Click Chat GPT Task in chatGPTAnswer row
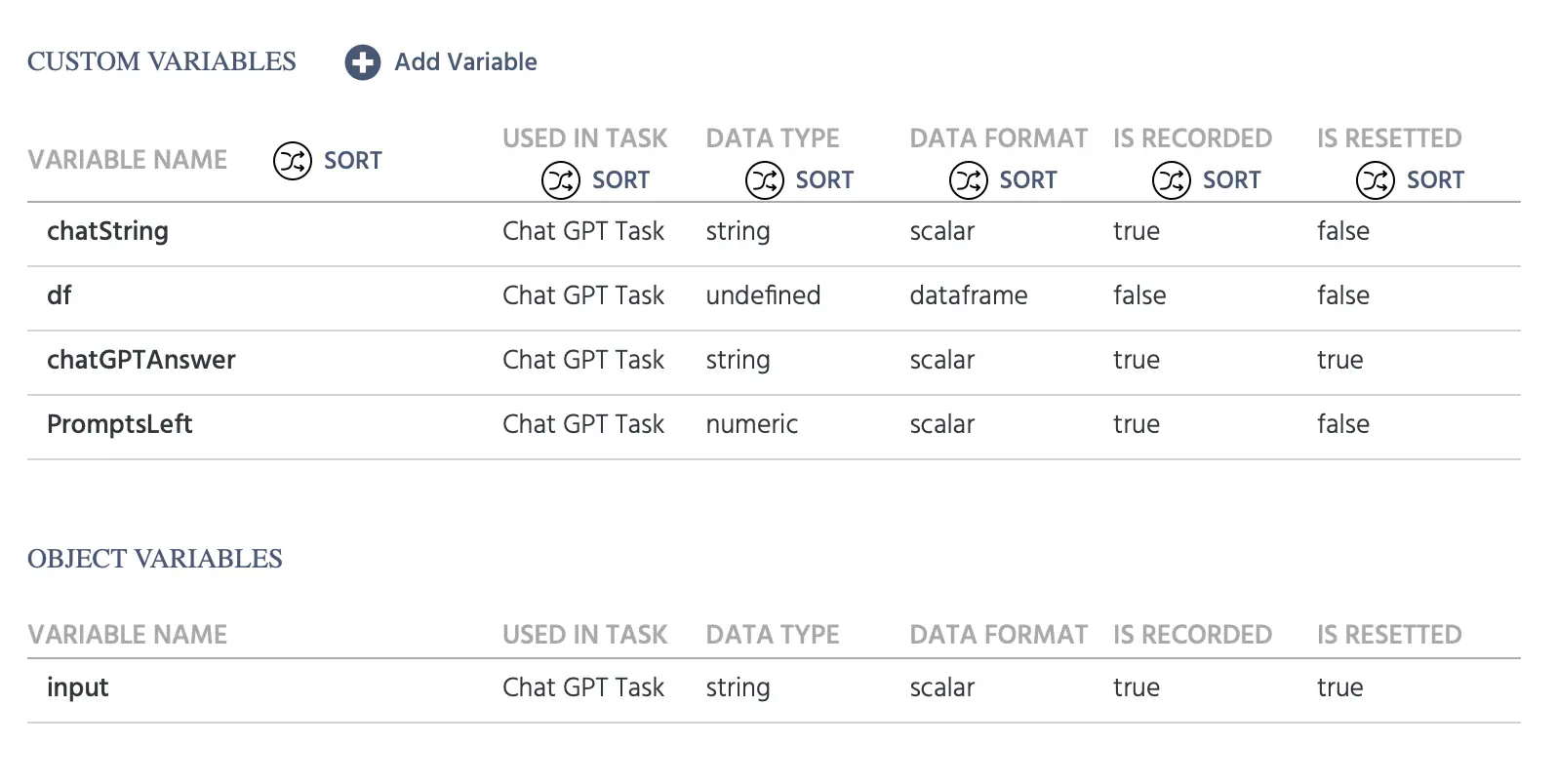The width and height of the screenshot is (1557, 784). 583,360
